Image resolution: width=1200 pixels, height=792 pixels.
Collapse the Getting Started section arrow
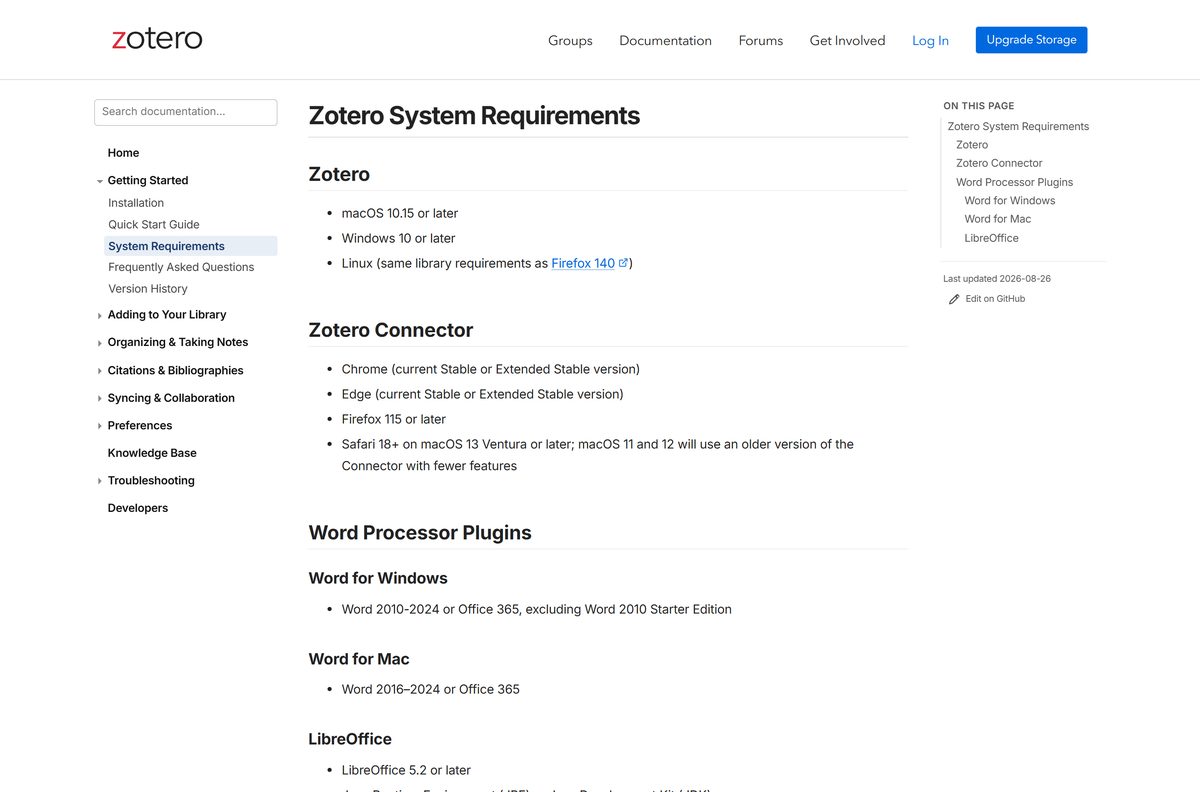coord(99,181)
